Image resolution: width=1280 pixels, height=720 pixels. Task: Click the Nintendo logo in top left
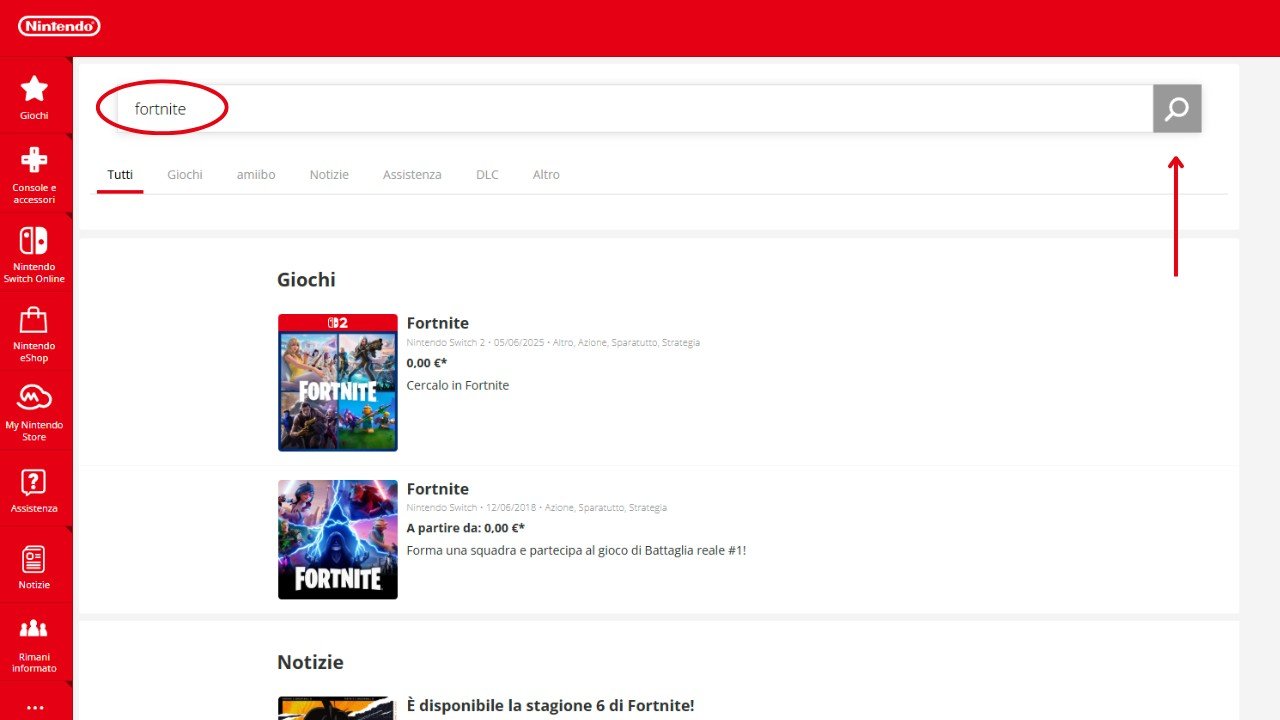[58, 25]
